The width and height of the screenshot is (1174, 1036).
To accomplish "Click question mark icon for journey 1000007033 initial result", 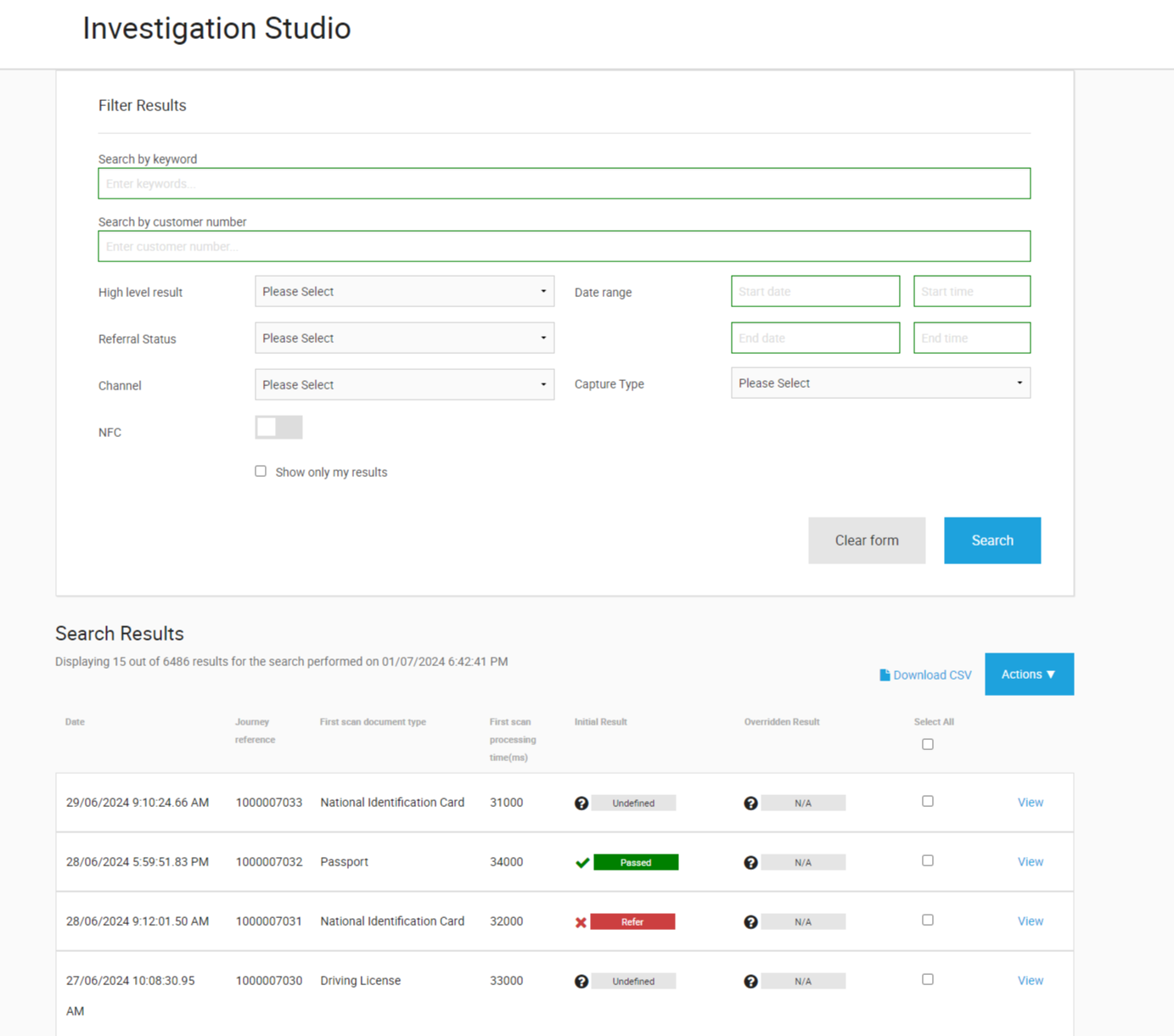I will pyautogui.click(x=581, y=804).
